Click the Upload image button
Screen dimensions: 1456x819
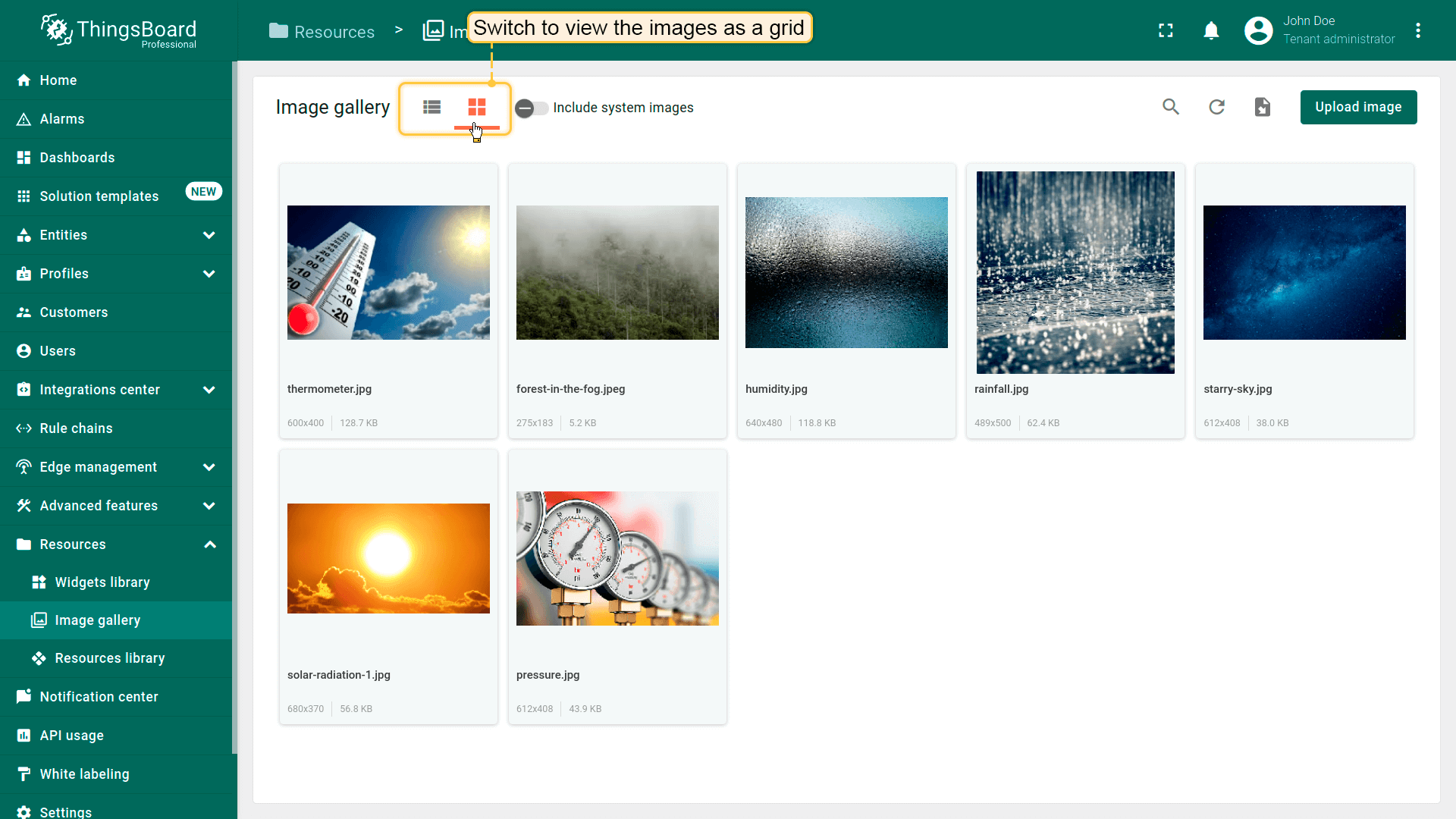[x=1357, y=107]
